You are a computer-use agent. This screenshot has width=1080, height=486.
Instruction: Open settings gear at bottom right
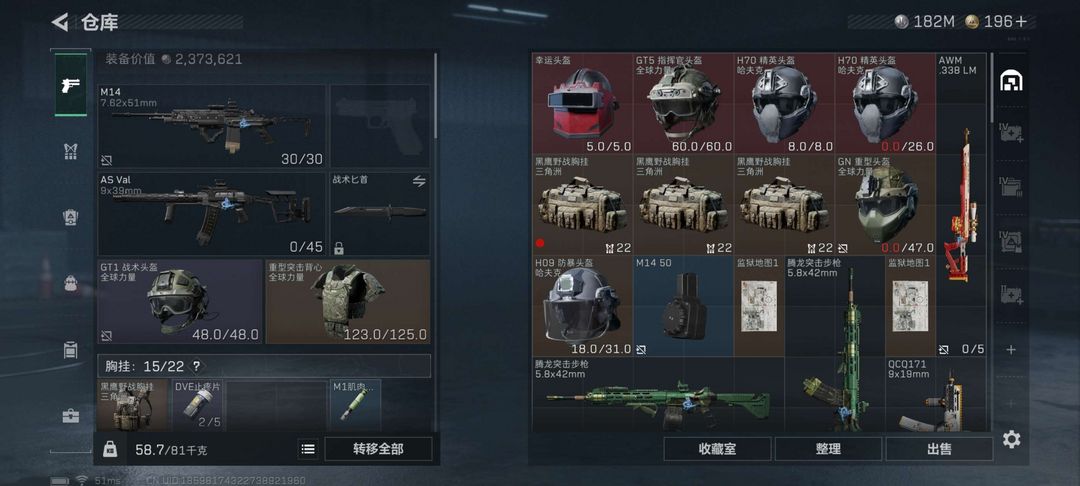(1011, 439)
